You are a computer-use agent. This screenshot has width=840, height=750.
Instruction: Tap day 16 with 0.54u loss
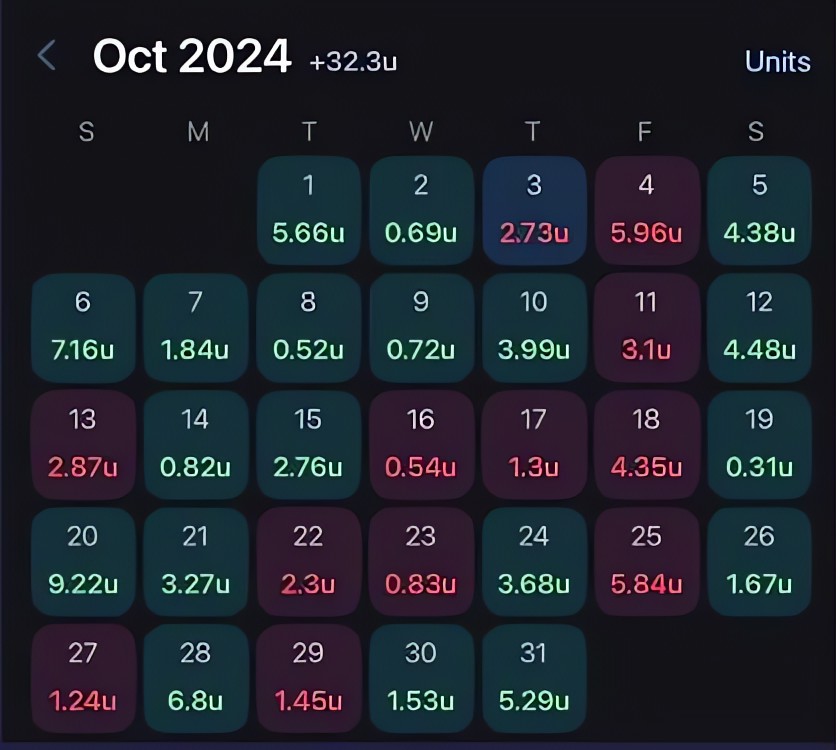coord(422,445)
